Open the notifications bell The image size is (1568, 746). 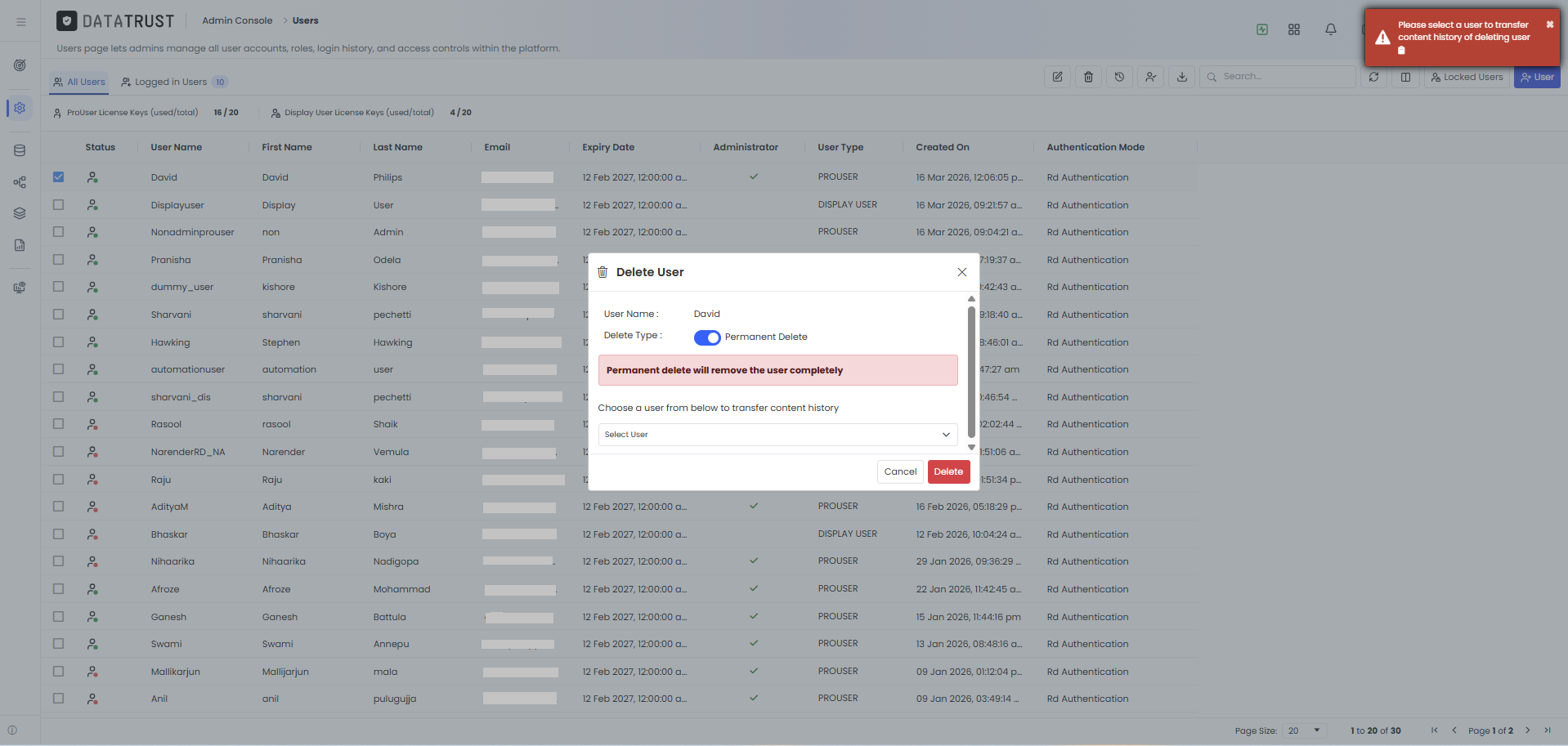click(1331, 29)
